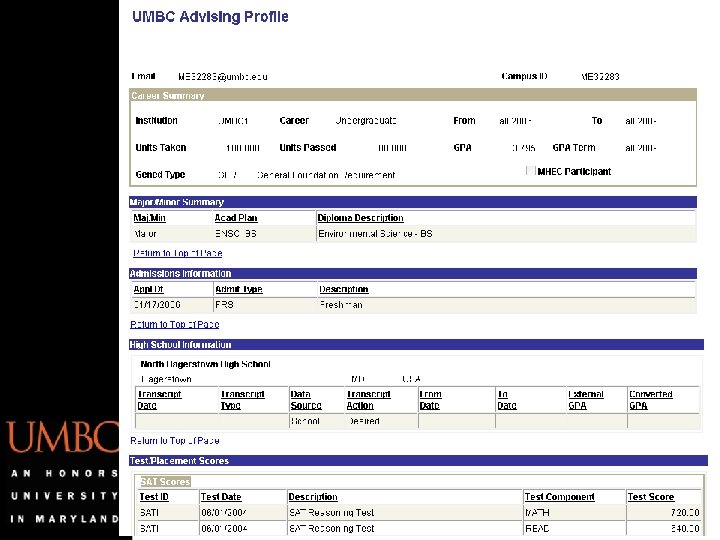Select Environmental Science - BS diploma description
This screenshot has width=720, height=540.
375,234
